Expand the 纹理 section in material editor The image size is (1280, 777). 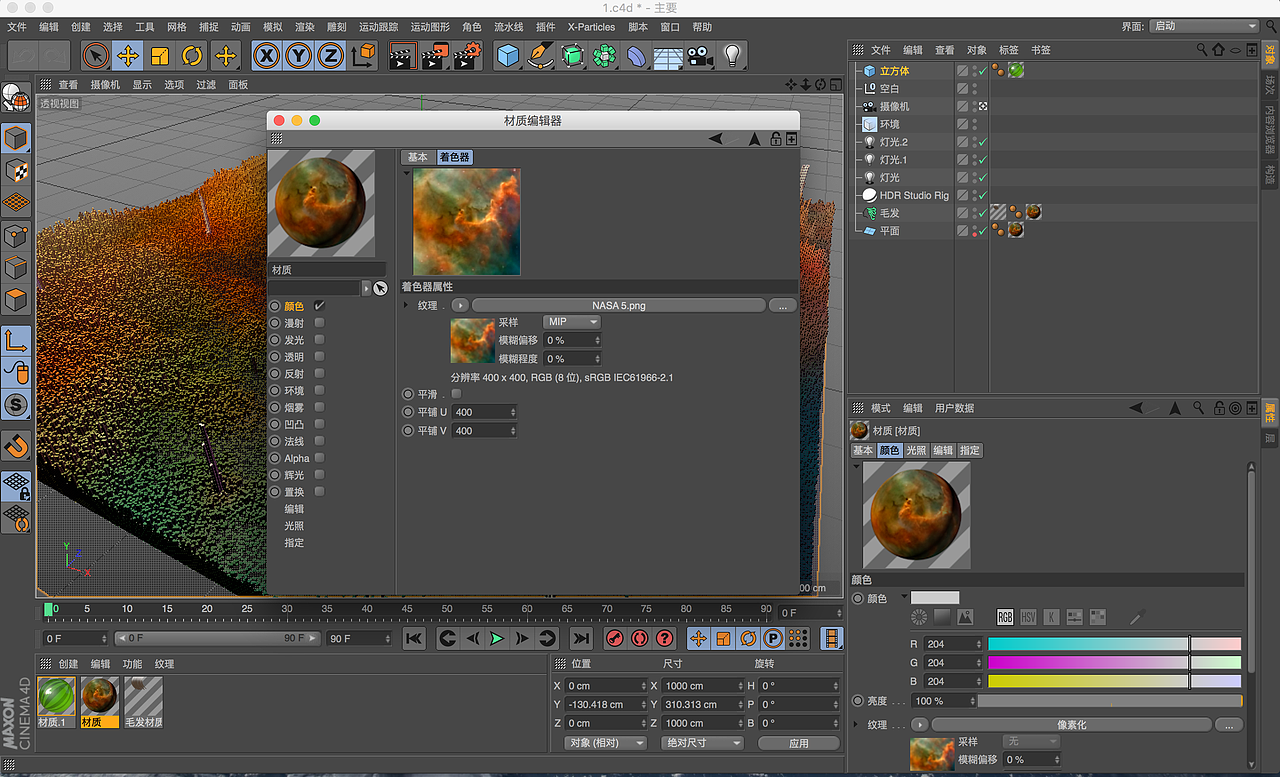tap(406, 305)
